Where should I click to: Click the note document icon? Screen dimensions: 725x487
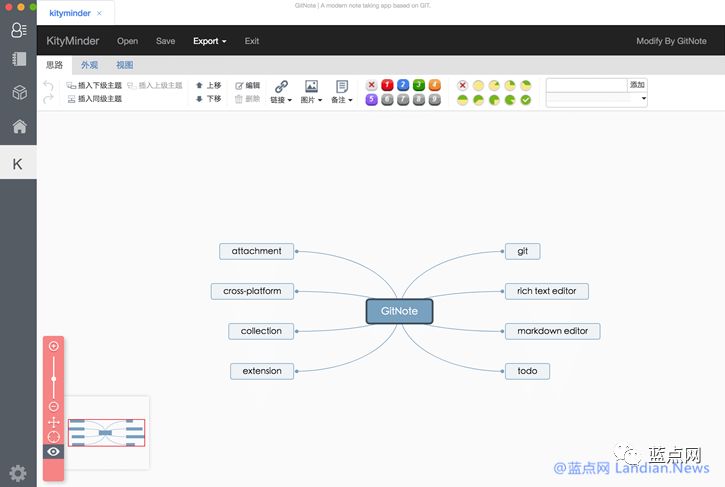[342, 86]
